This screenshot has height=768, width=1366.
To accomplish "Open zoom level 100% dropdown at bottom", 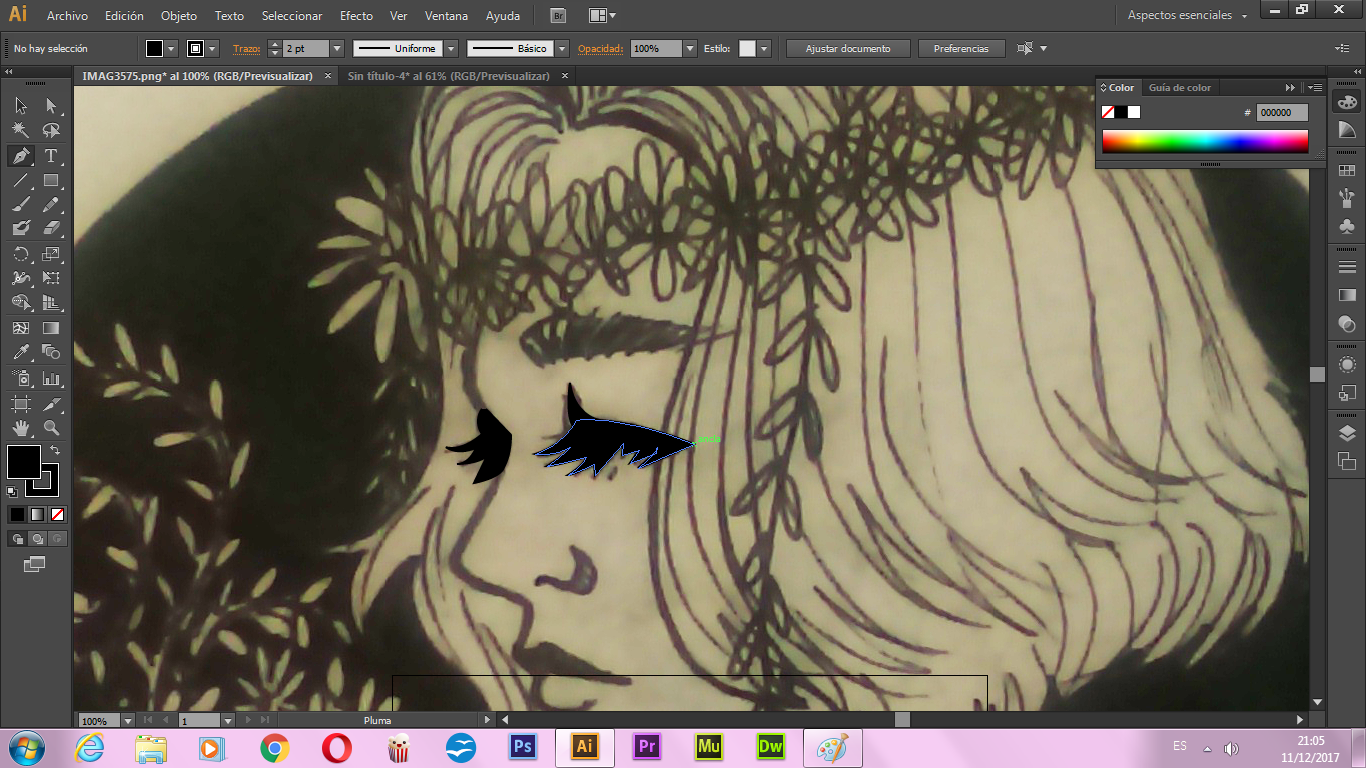I will point(127,720).
